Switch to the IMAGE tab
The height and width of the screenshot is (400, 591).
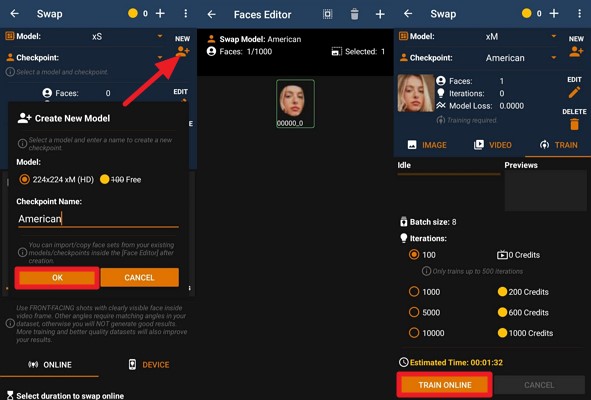(x=427, y=145)
